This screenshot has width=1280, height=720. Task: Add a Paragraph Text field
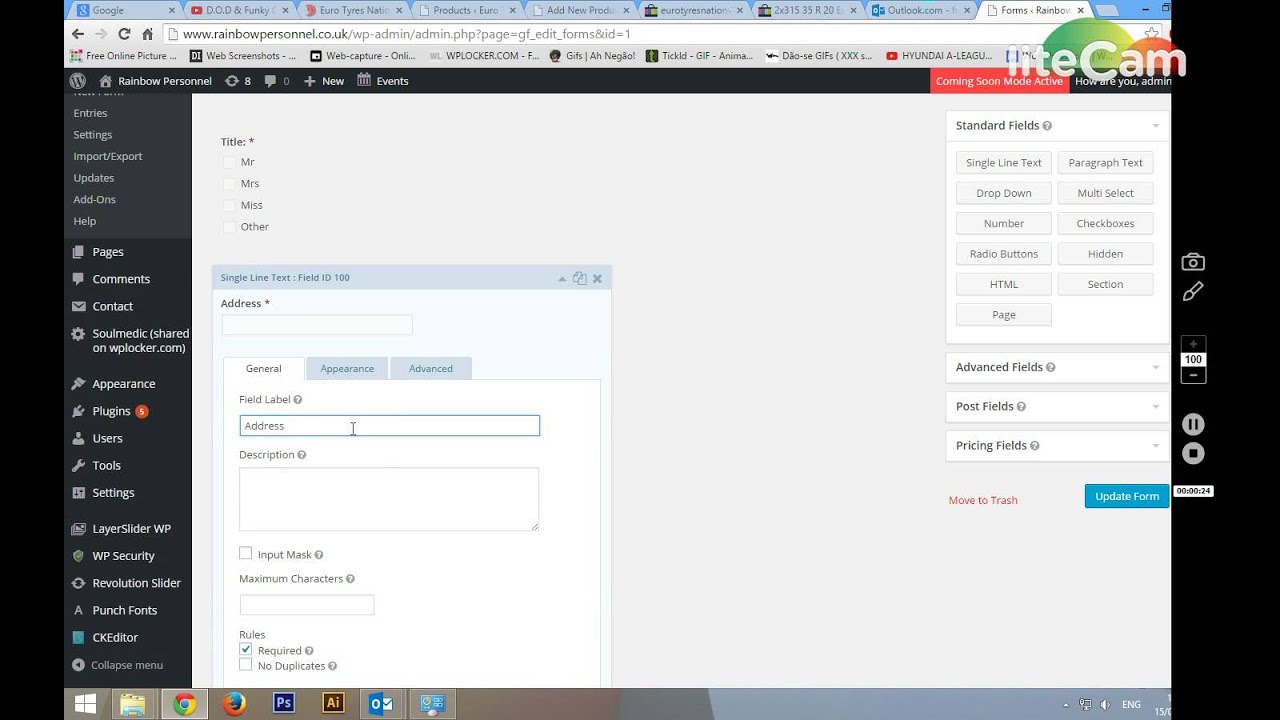click(1106, 163)
